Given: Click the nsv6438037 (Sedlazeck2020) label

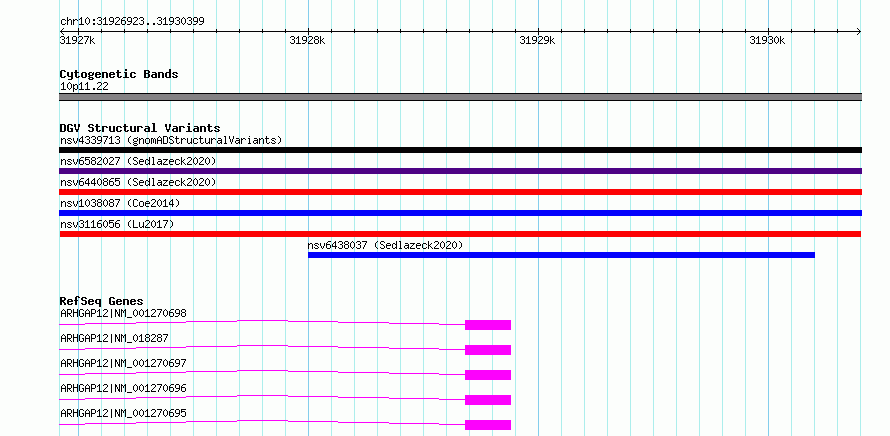Looking at the screenshot, I should point(385,245).
